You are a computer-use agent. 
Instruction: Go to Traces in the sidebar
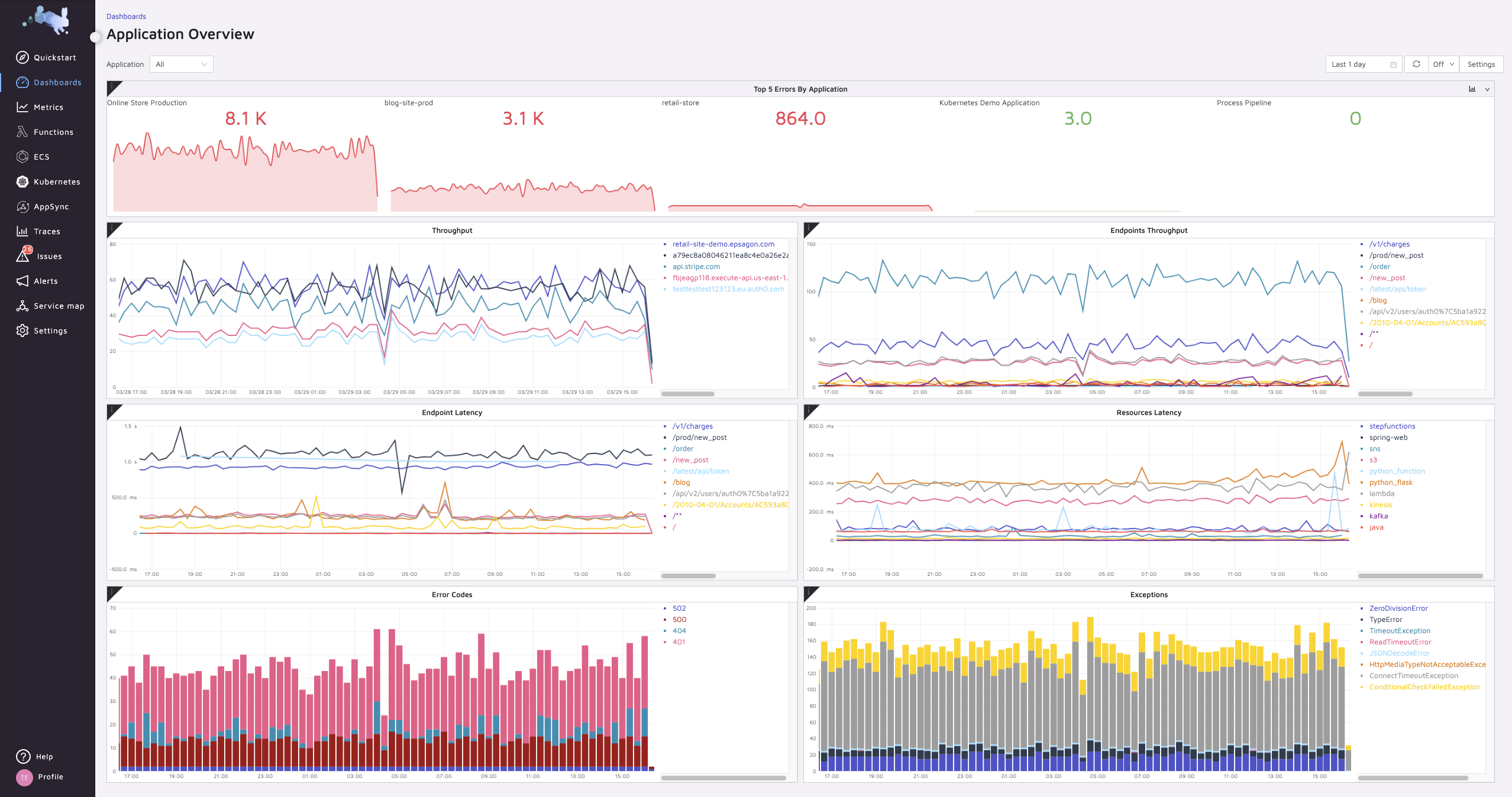(x=47, y=231)
